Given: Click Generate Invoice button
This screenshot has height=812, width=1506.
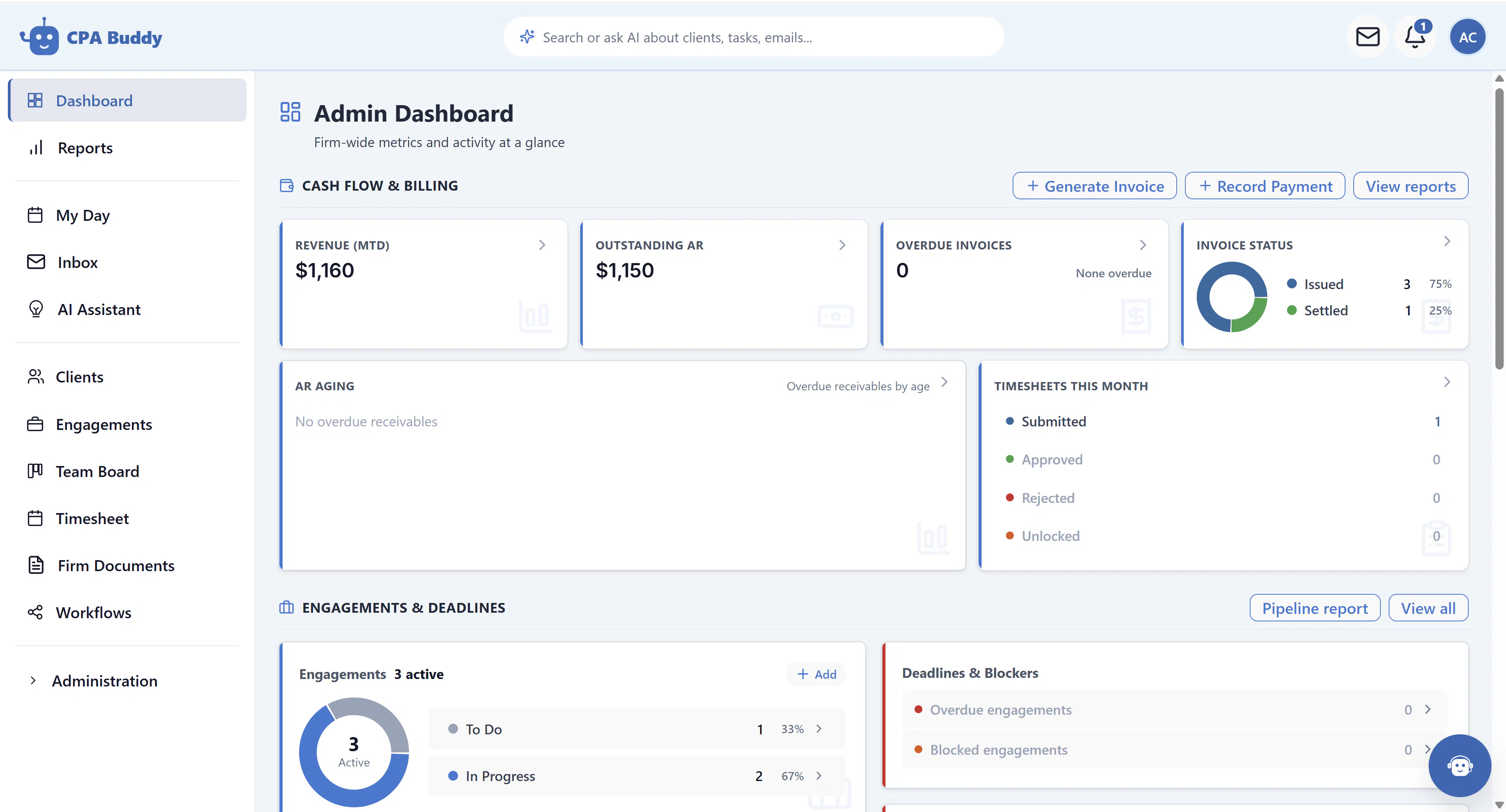Looking at the screenshot, I should point(1094,186).
